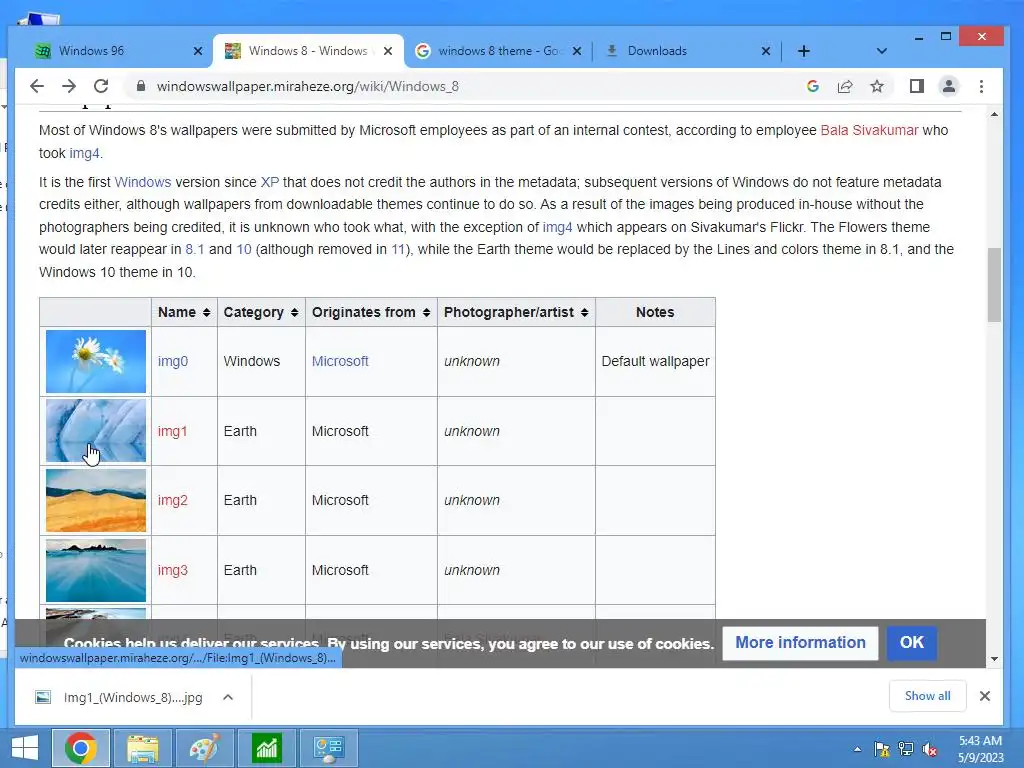Viewport: 1024px width, 768px height.
Task: Show hidden system tray icons
Action: 857,749
